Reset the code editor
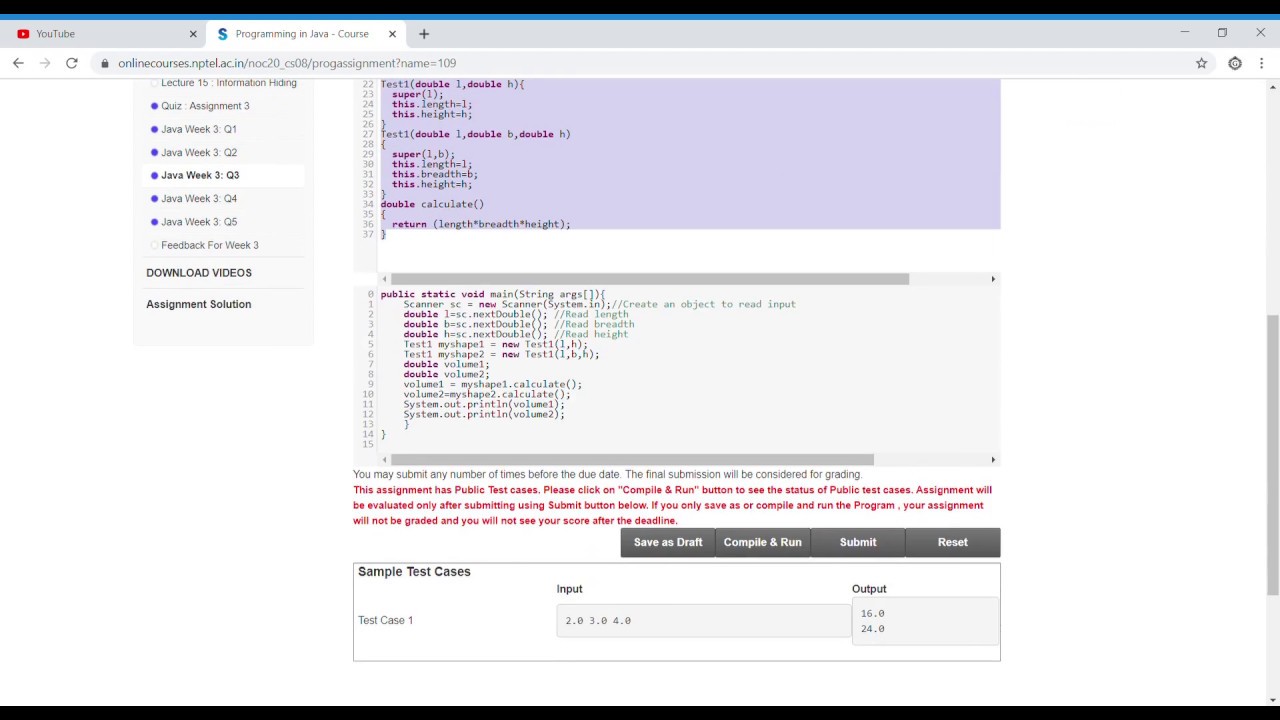Image resolution: width=1280 pixels, height=720 pixels. pyautogui.click(x=953, y=542)
